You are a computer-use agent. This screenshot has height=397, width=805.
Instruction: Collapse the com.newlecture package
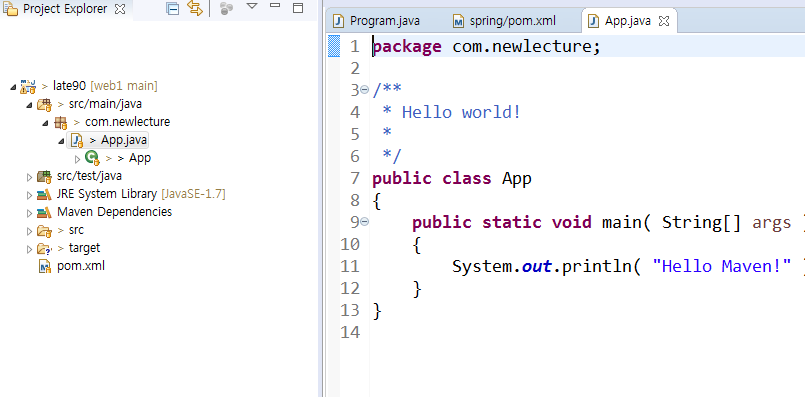[x=46, y=123]
